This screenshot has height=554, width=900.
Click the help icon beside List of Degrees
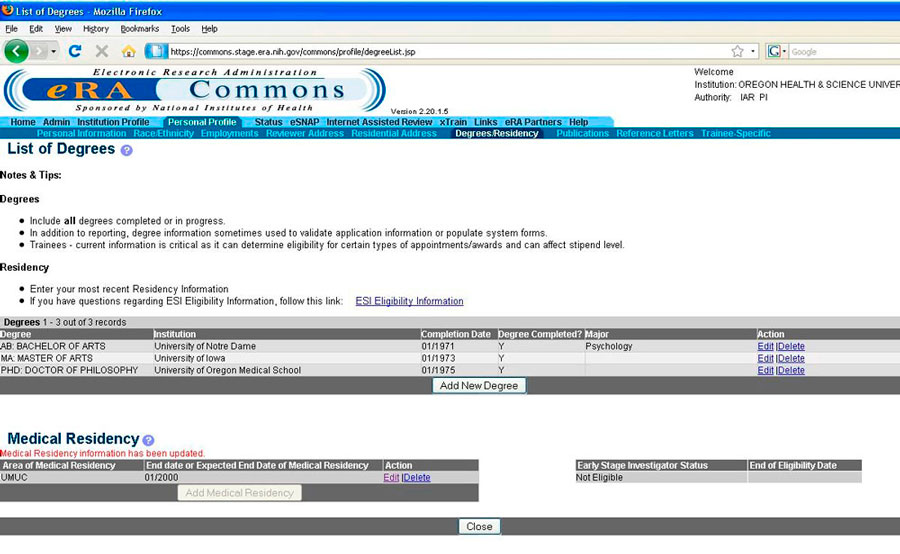click(126, 150)
